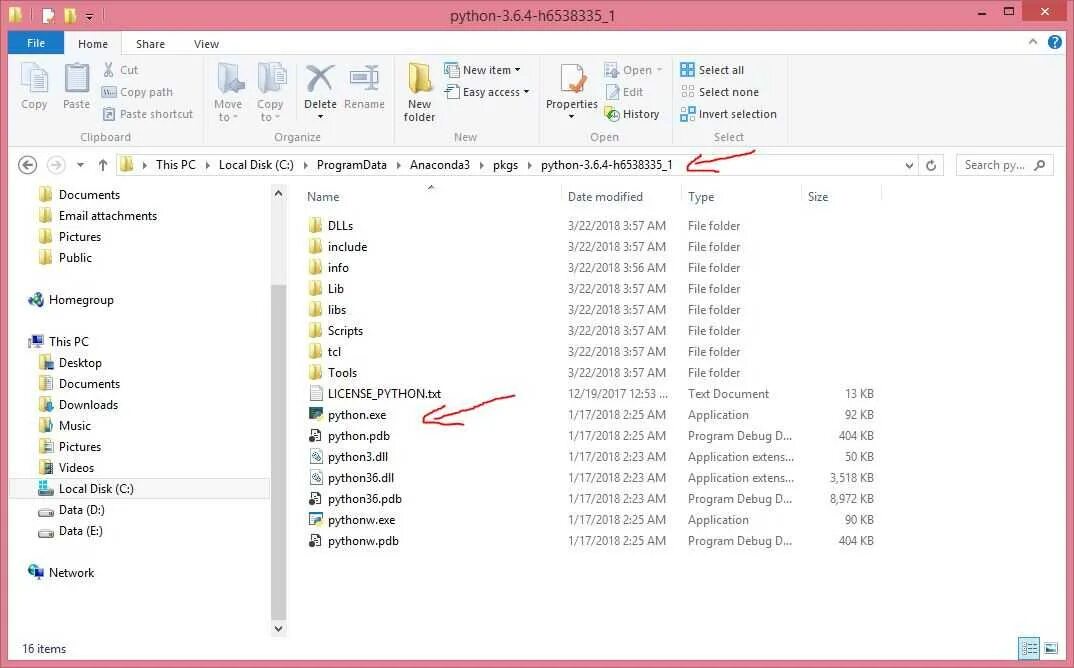Click the navigation pane scroll-down arrow

point(278,628)
